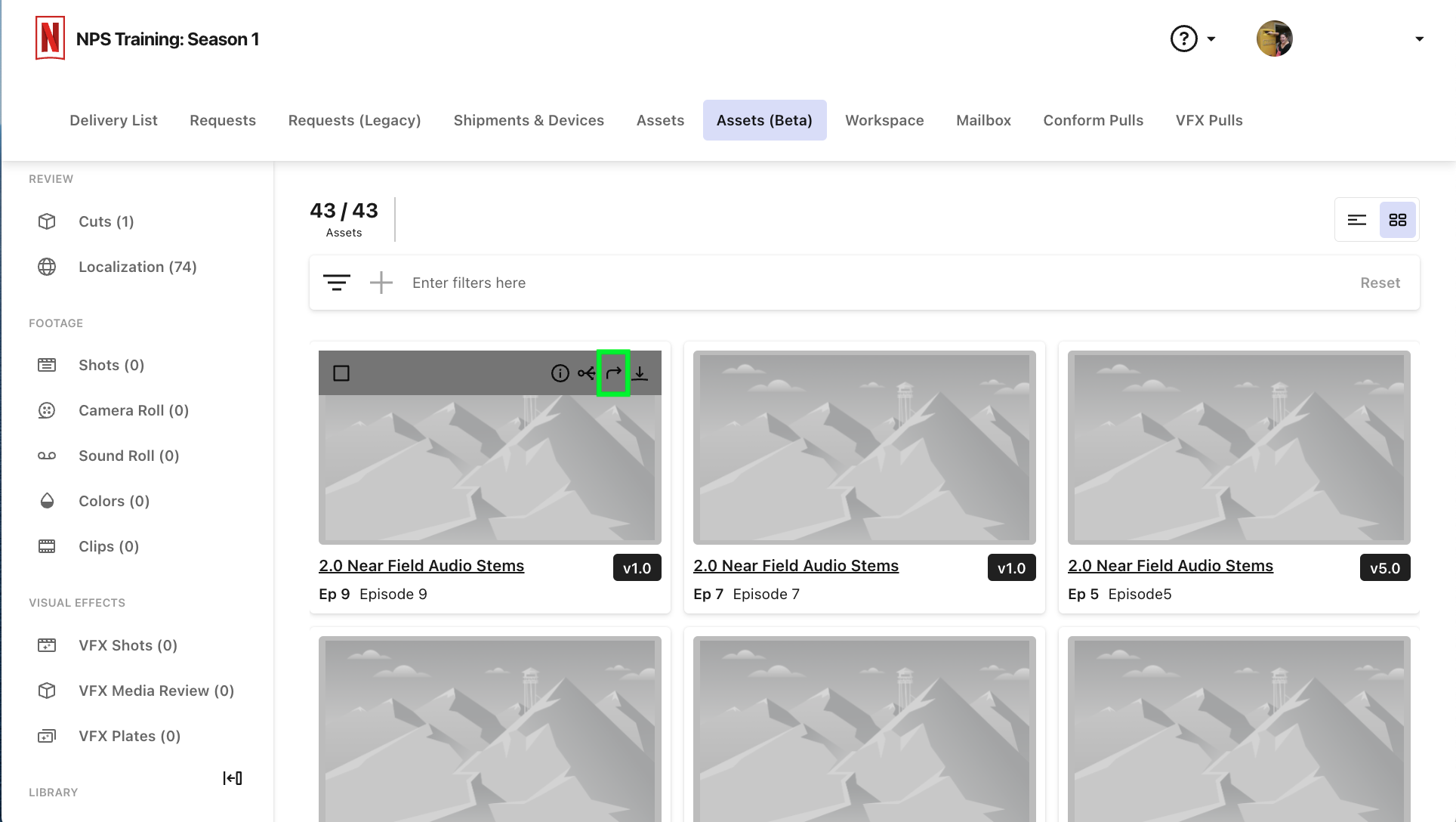
Task: Open the Conform Pulls tab
Action: click(x=1093, y=119)
